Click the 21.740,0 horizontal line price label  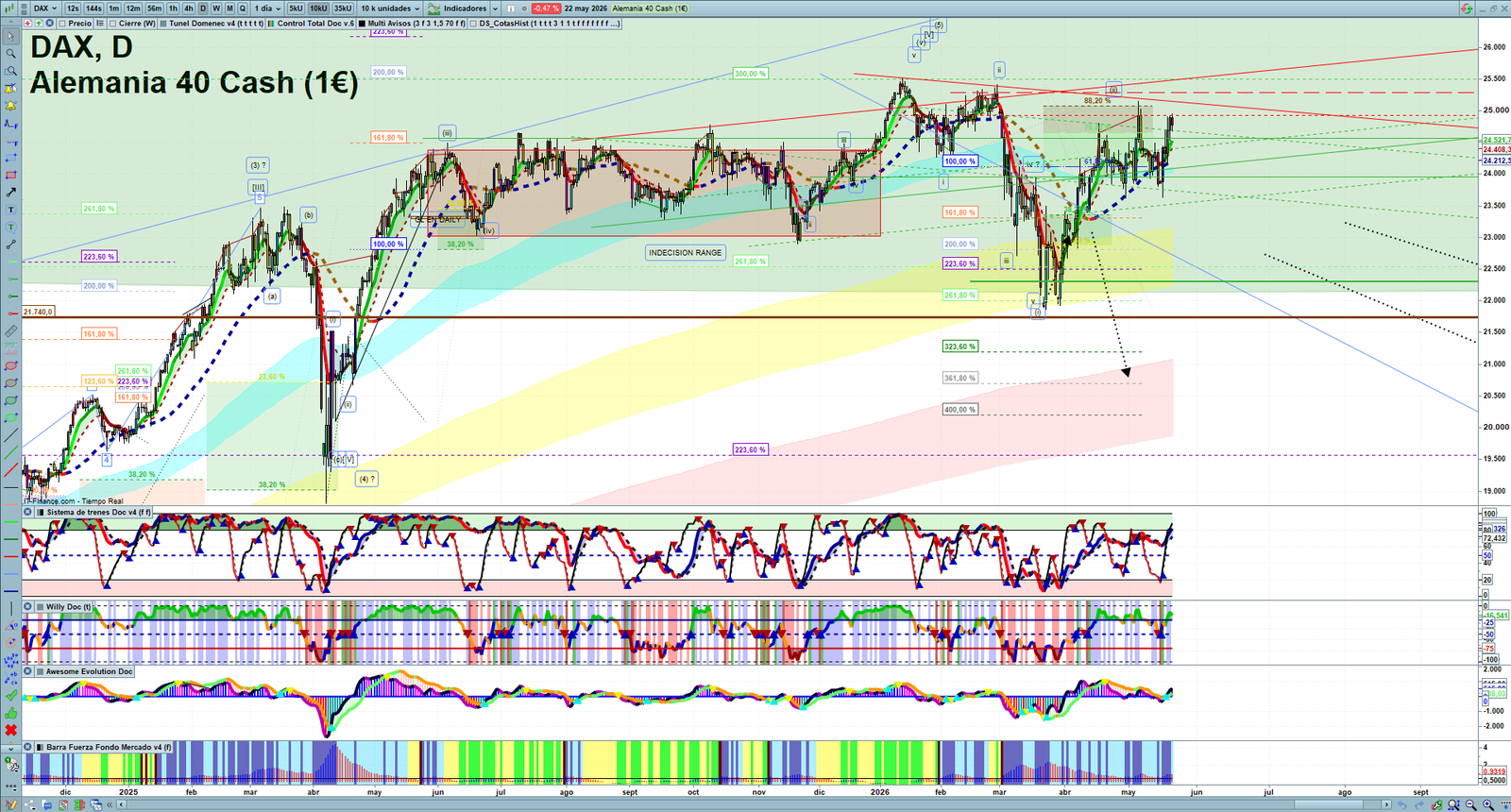(38, 312)
